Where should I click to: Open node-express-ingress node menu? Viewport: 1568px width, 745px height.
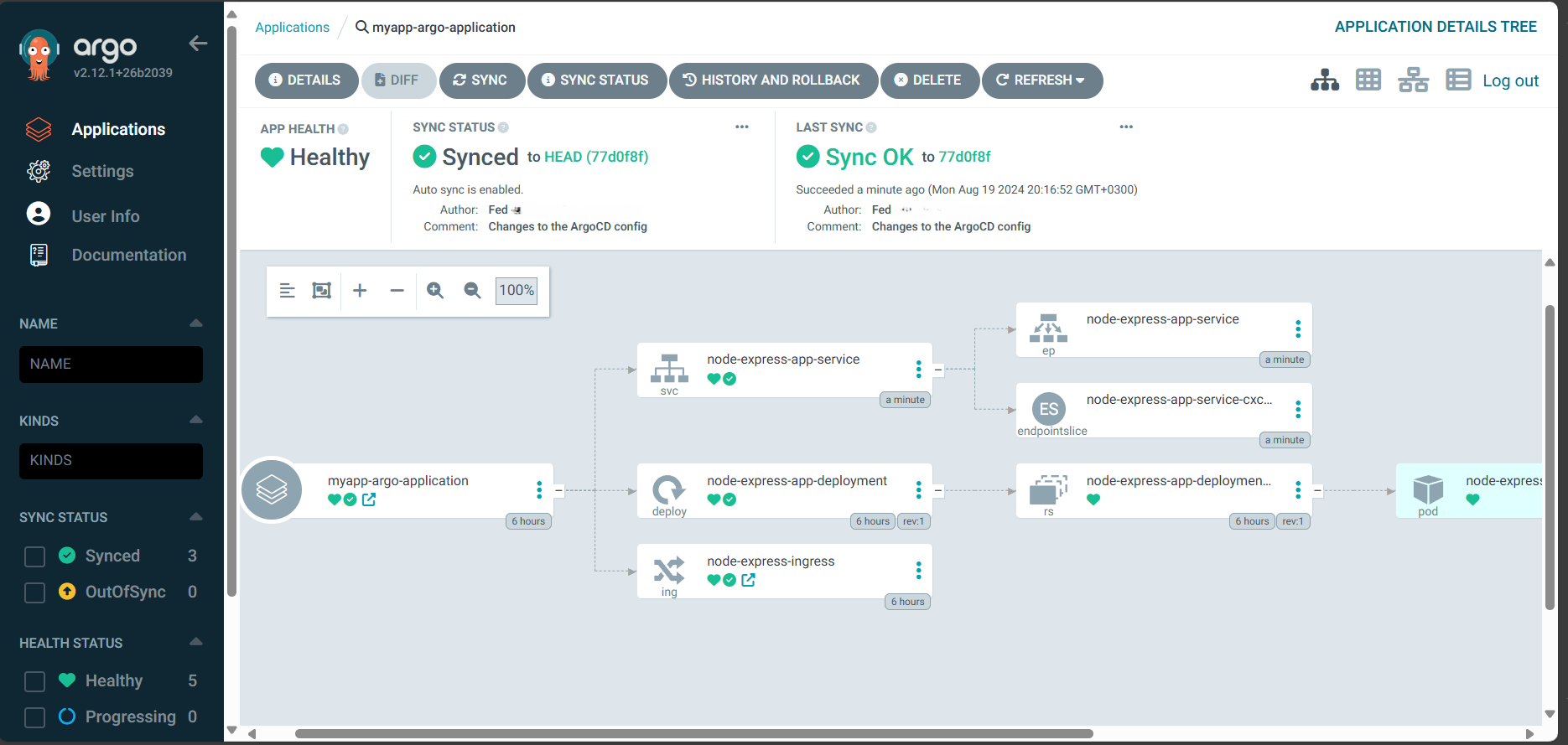tap(919, 571)
